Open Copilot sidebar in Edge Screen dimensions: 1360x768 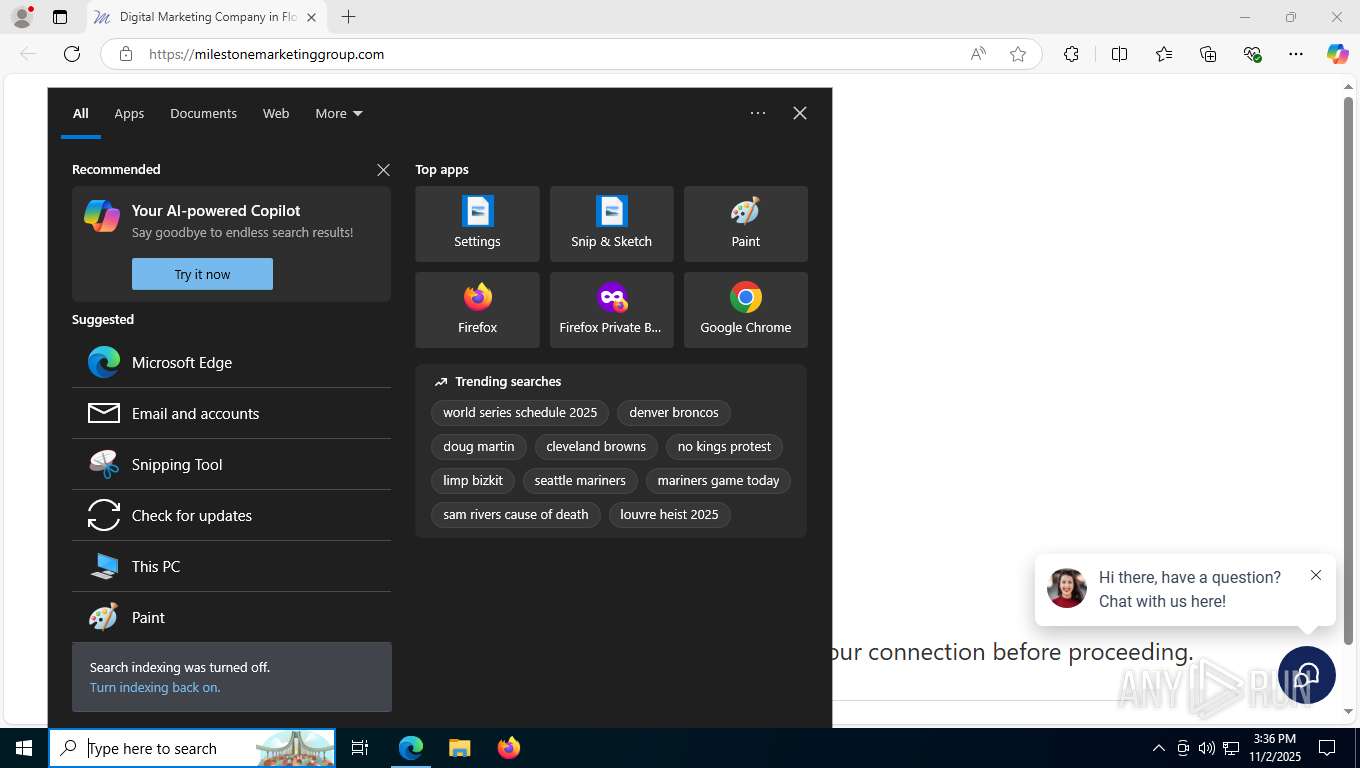(1338, 54)
